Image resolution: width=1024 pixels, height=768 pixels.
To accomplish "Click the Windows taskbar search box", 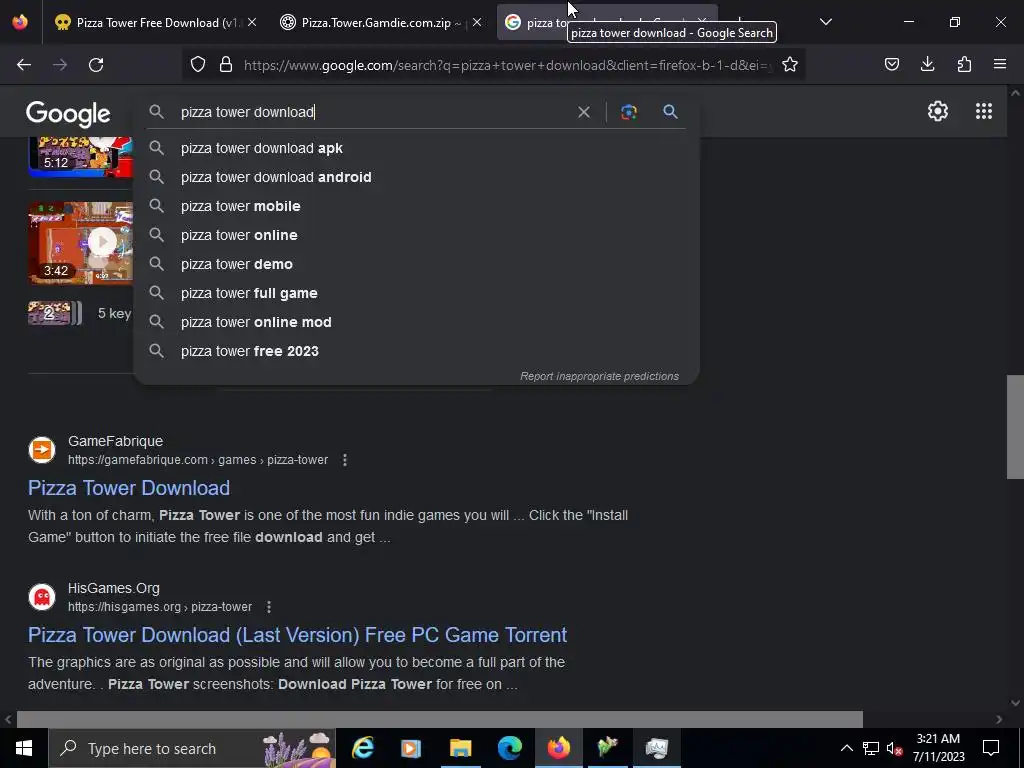I will pyautogui.click(x=192, y=748).
